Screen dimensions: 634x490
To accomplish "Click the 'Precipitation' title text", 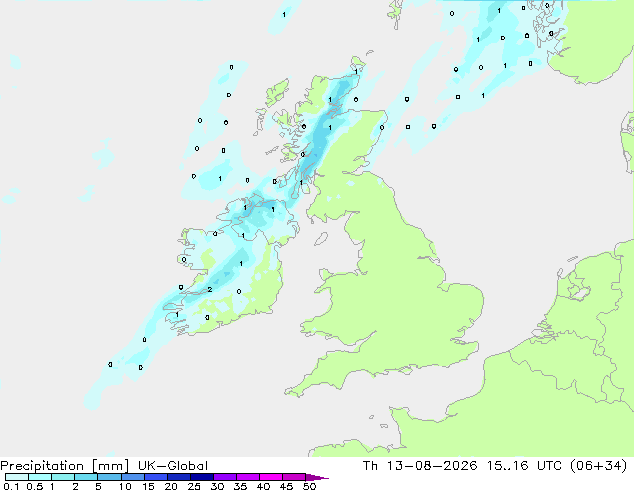I will pos(42,466).
